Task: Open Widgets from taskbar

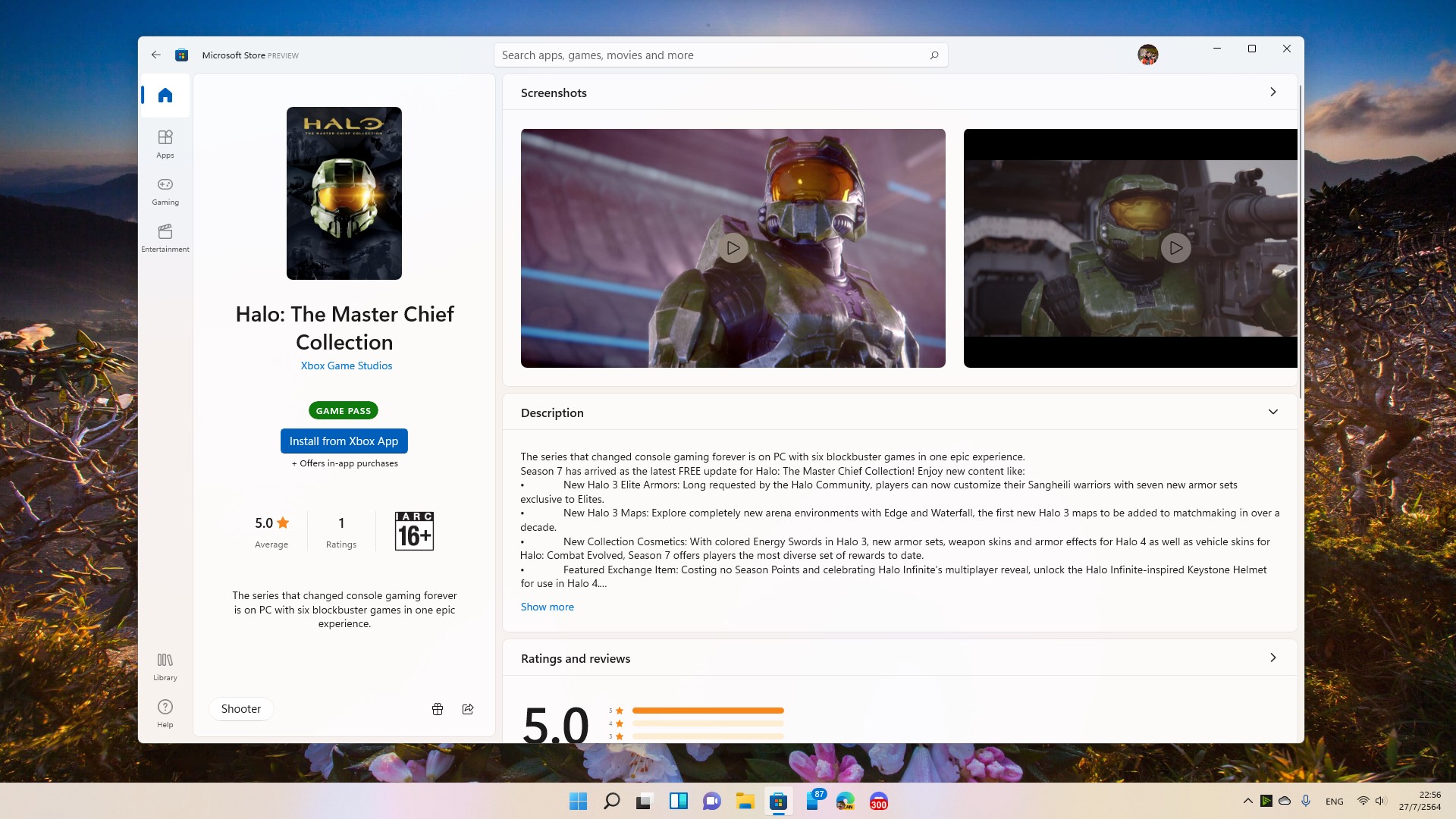Action: tap(678, 802)
